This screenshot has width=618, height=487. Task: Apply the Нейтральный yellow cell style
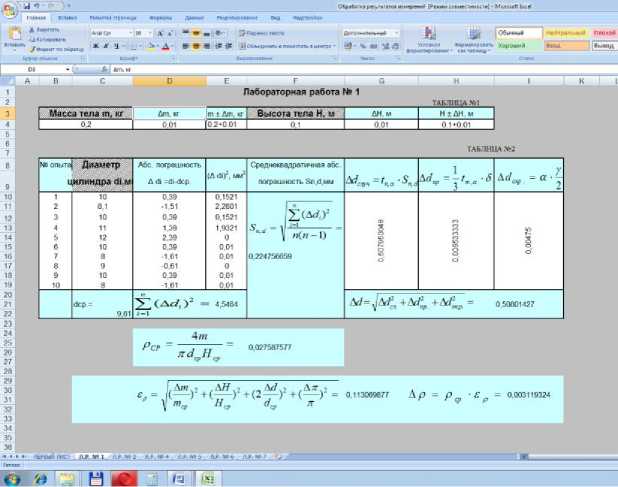564,32
